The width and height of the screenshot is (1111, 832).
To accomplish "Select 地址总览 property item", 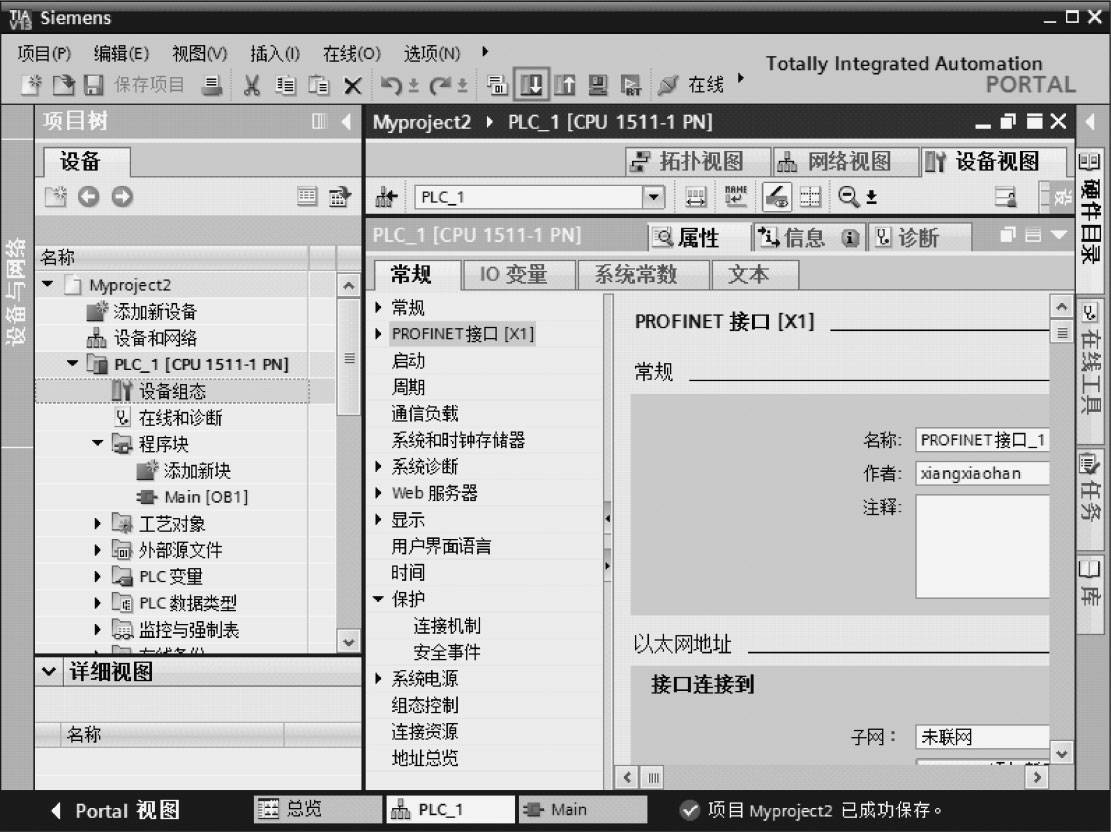I will tap(425, 758).
